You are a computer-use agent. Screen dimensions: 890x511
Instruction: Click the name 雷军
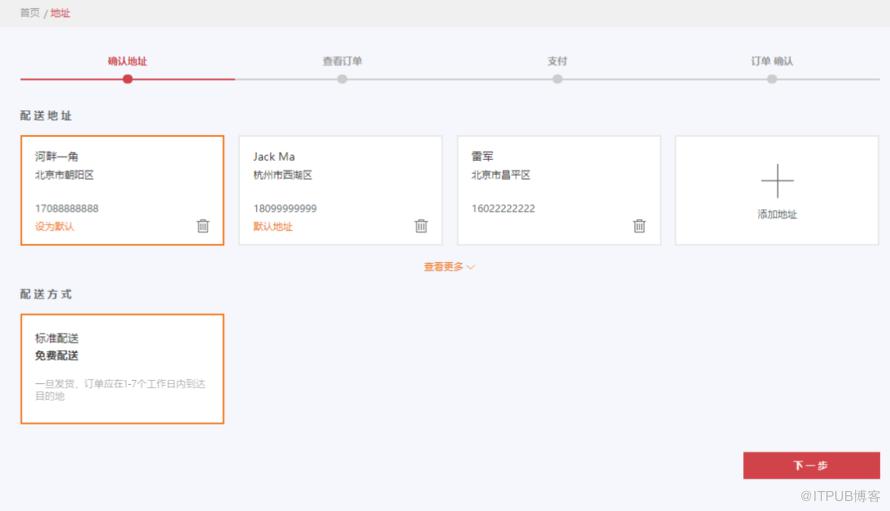482,156
